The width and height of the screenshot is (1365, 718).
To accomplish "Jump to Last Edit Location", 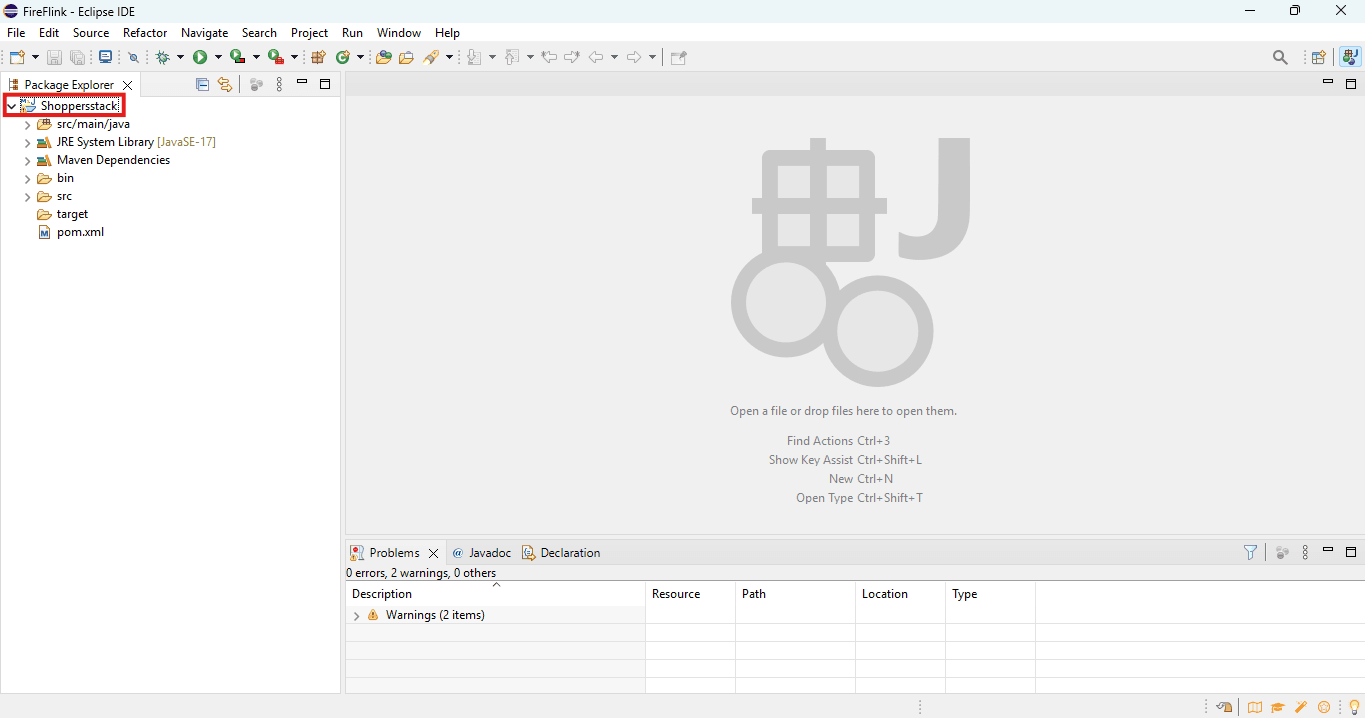I will [x=549, y=57].
